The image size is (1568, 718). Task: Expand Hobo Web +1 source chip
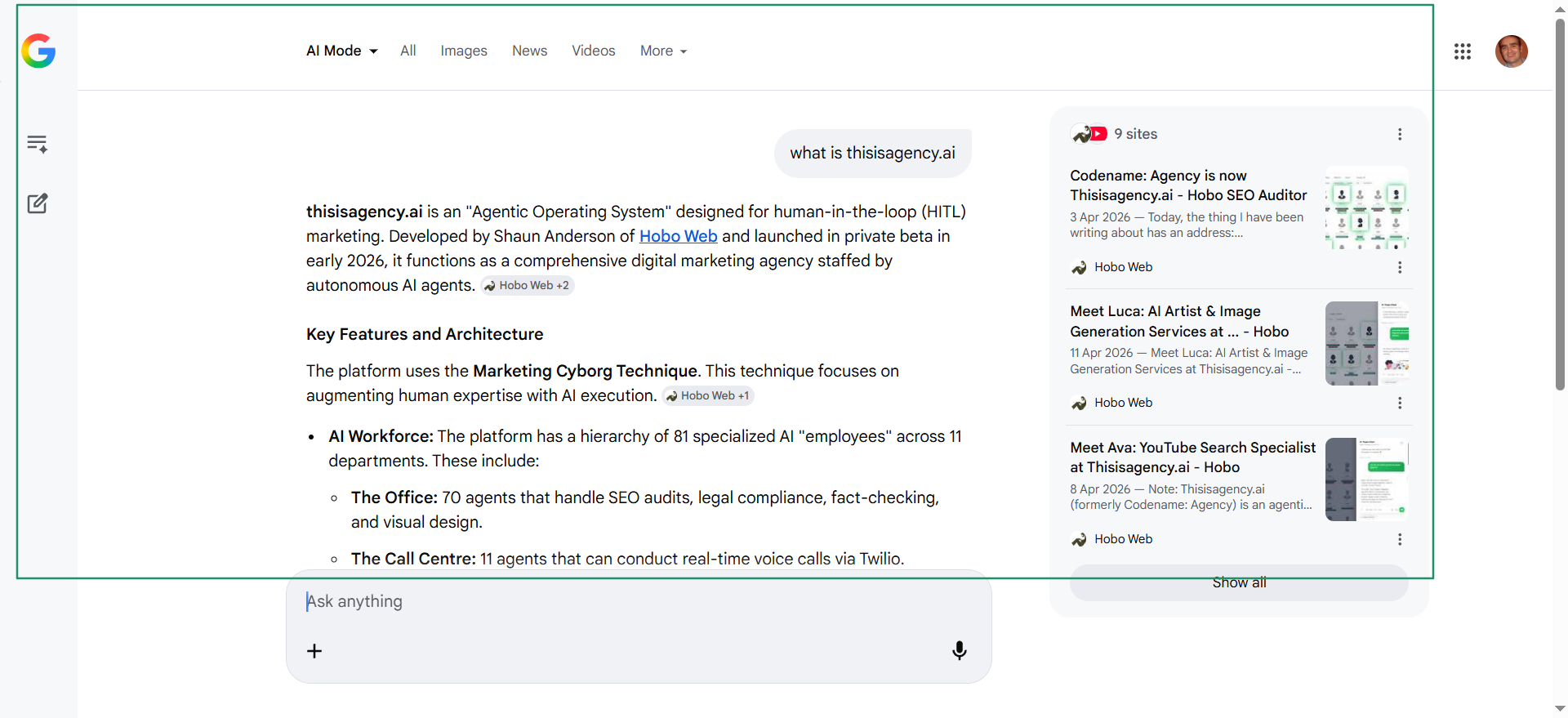click(708, 396)
